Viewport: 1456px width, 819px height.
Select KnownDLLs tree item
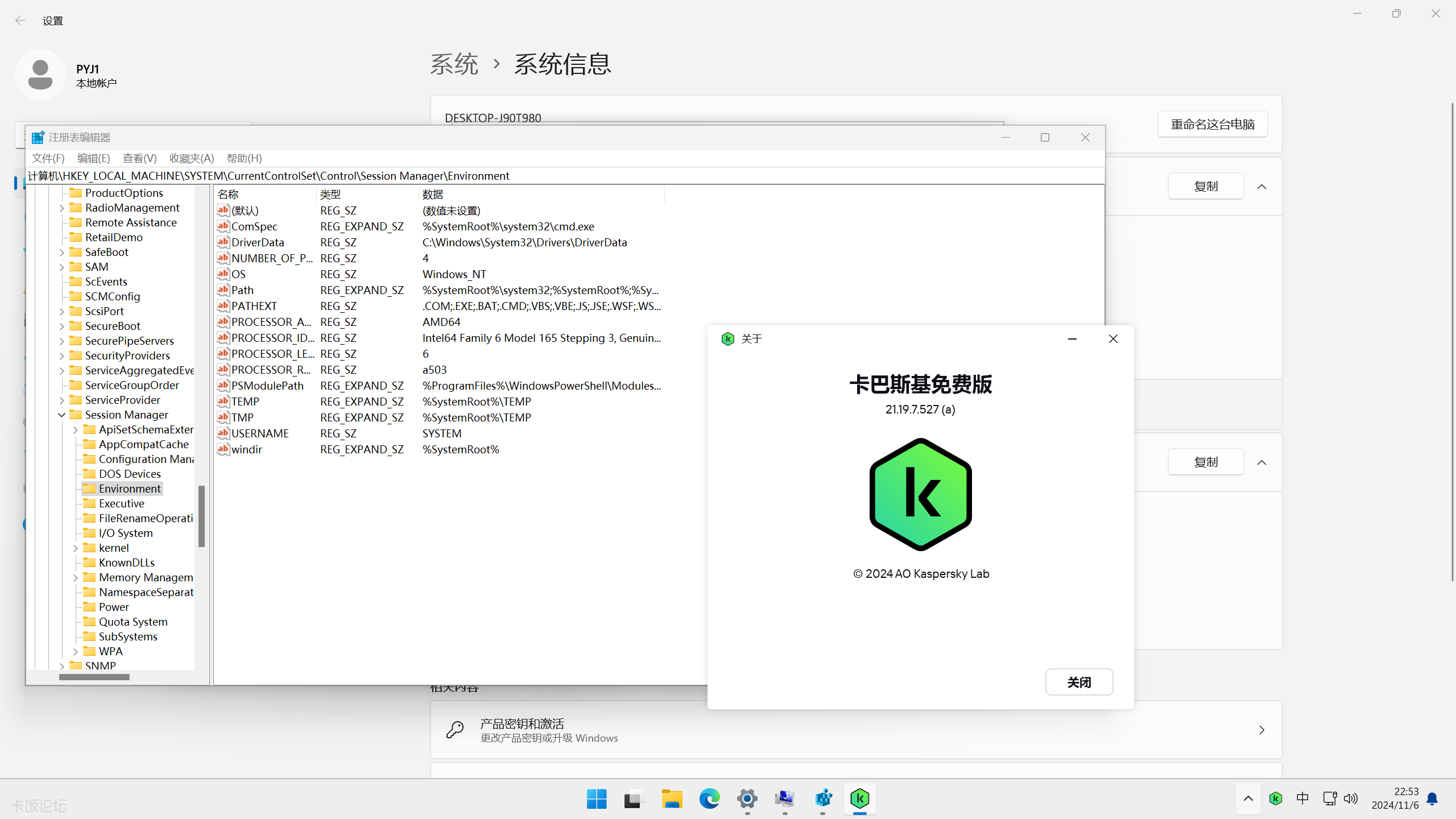point(127,562)
